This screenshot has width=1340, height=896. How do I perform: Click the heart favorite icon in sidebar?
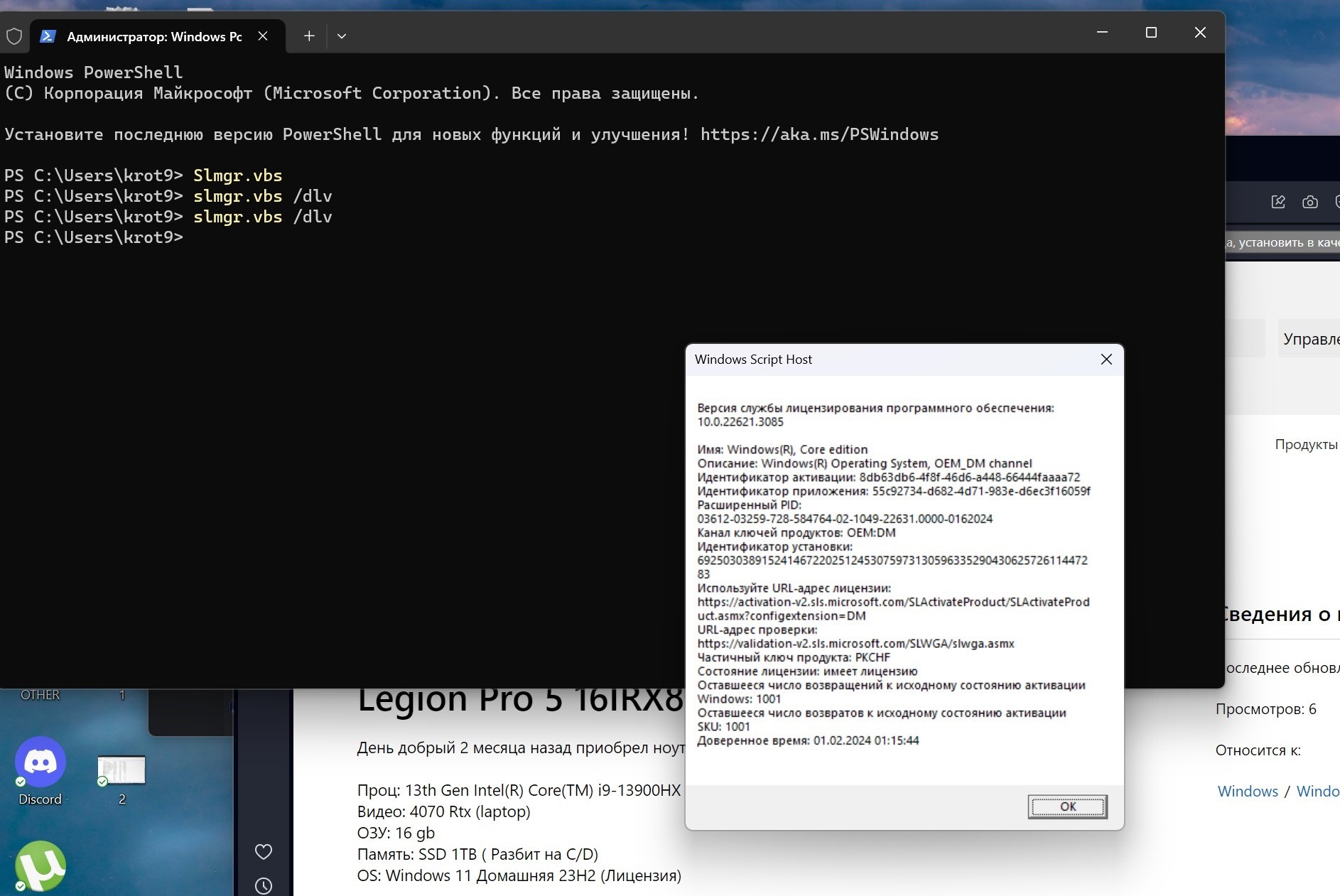pos(264,851)
